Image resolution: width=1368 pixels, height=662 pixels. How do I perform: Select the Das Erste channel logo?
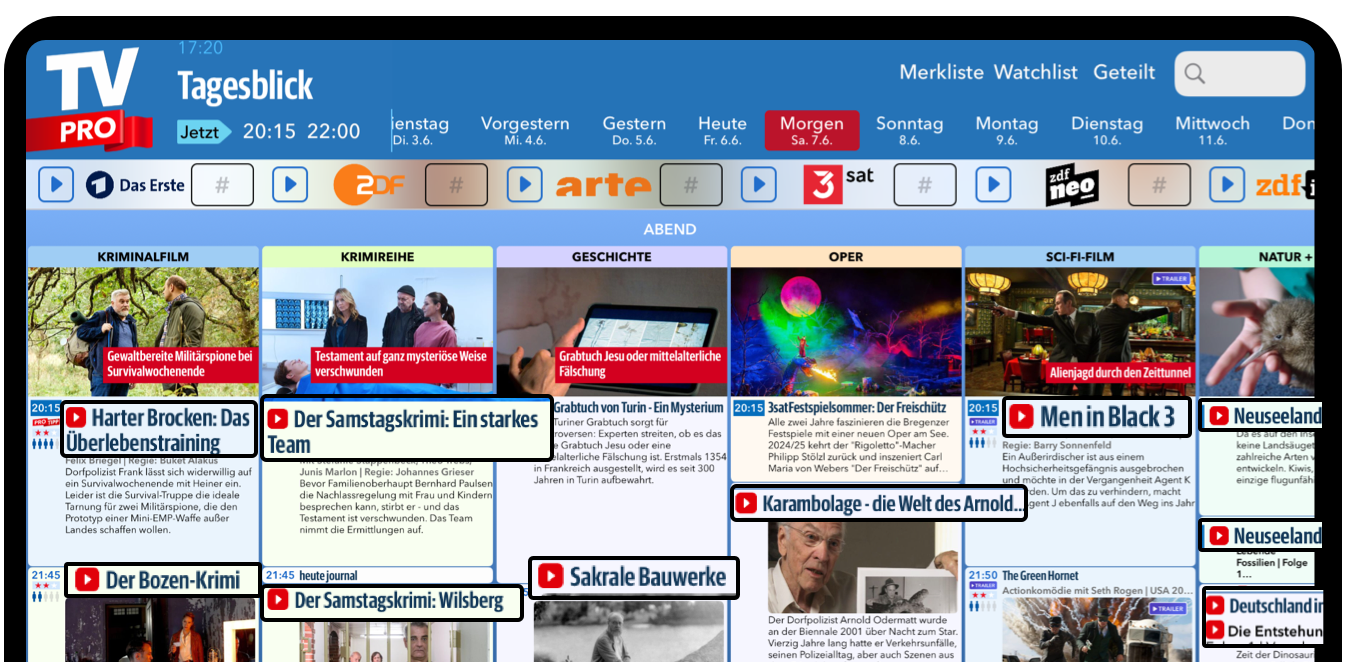pyautogui.click(x=135, y=185)
